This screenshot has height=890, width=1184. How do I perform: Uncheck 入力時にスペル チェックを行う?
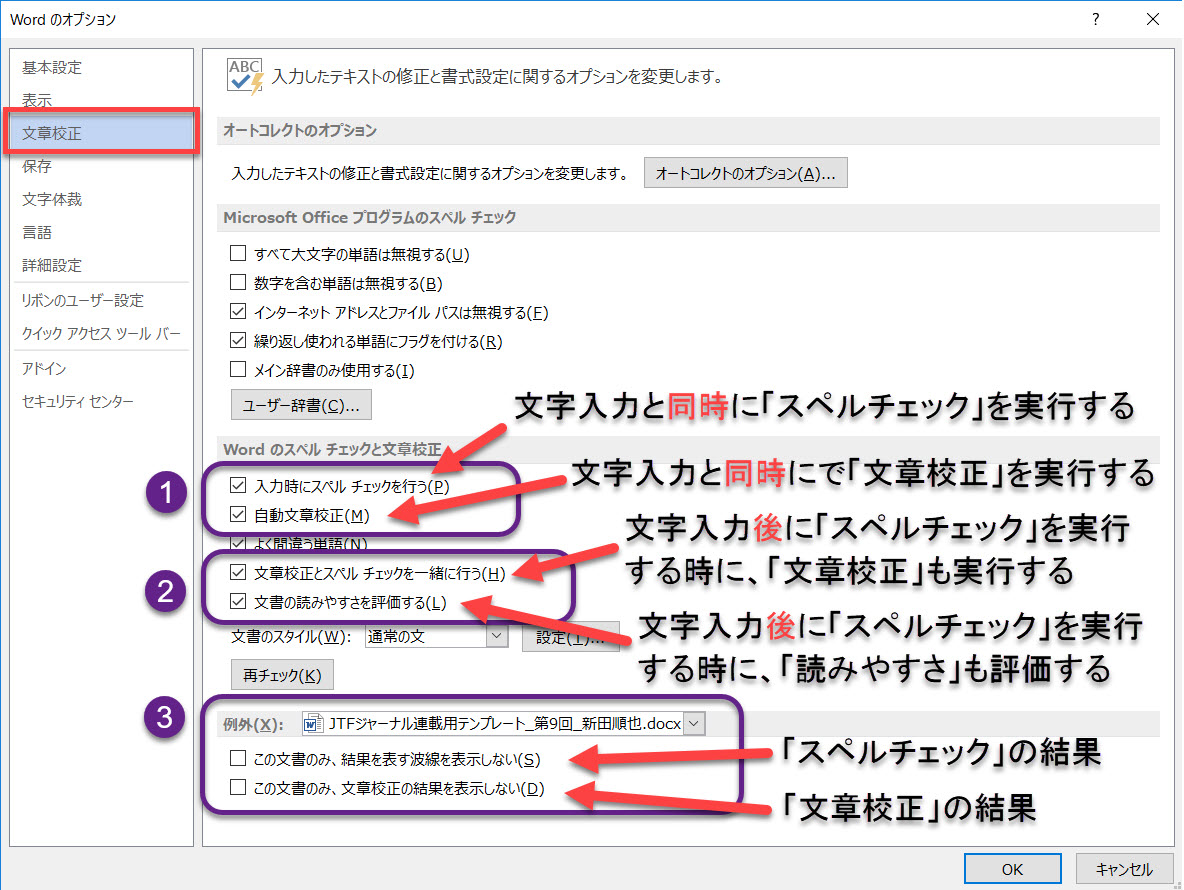click(x=238, y=486)
